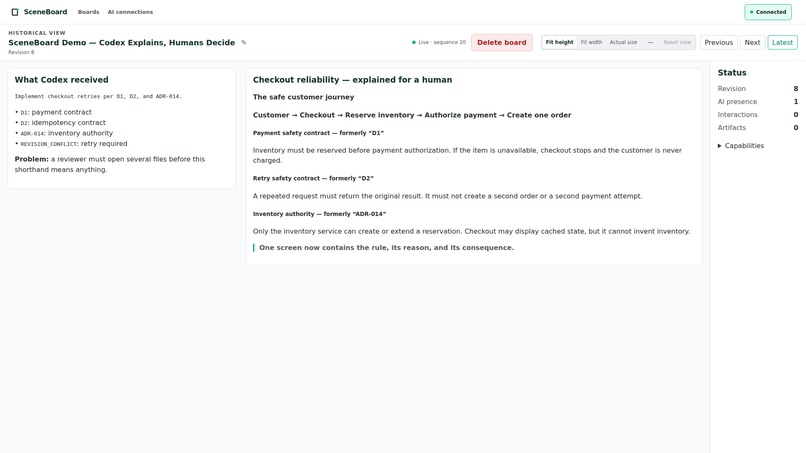Go to the Next revision

pos(752,43)
